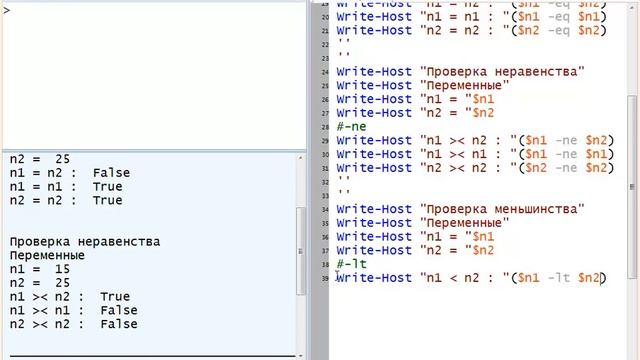Image resolution: width=640 pixels, height=360 pixels.
Task: Click output line "n1 >< n1 : False"
Action: [x=73, y=311]
